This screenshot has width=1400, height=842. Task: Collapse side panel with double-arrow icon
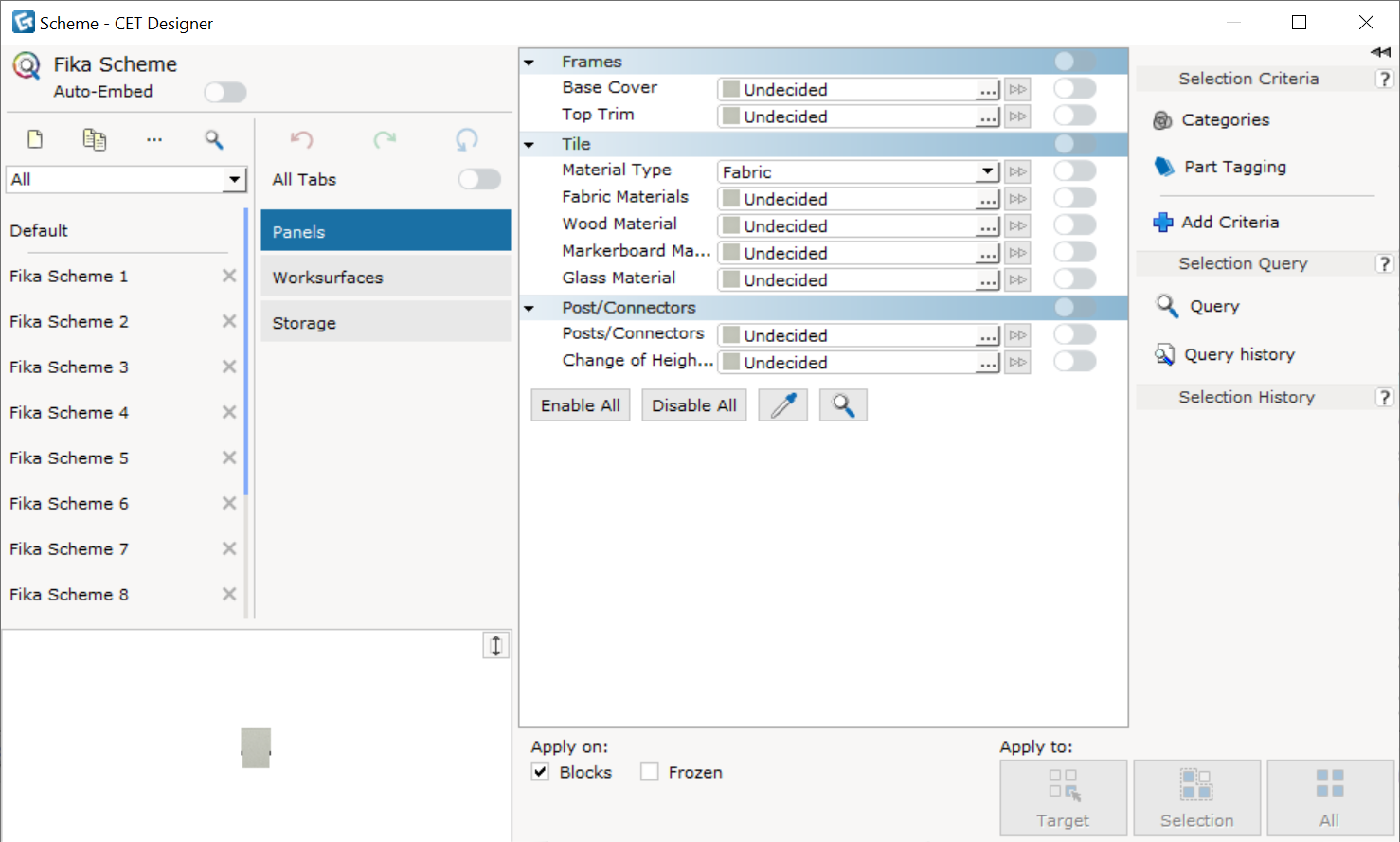click(x=1380, y=52)
